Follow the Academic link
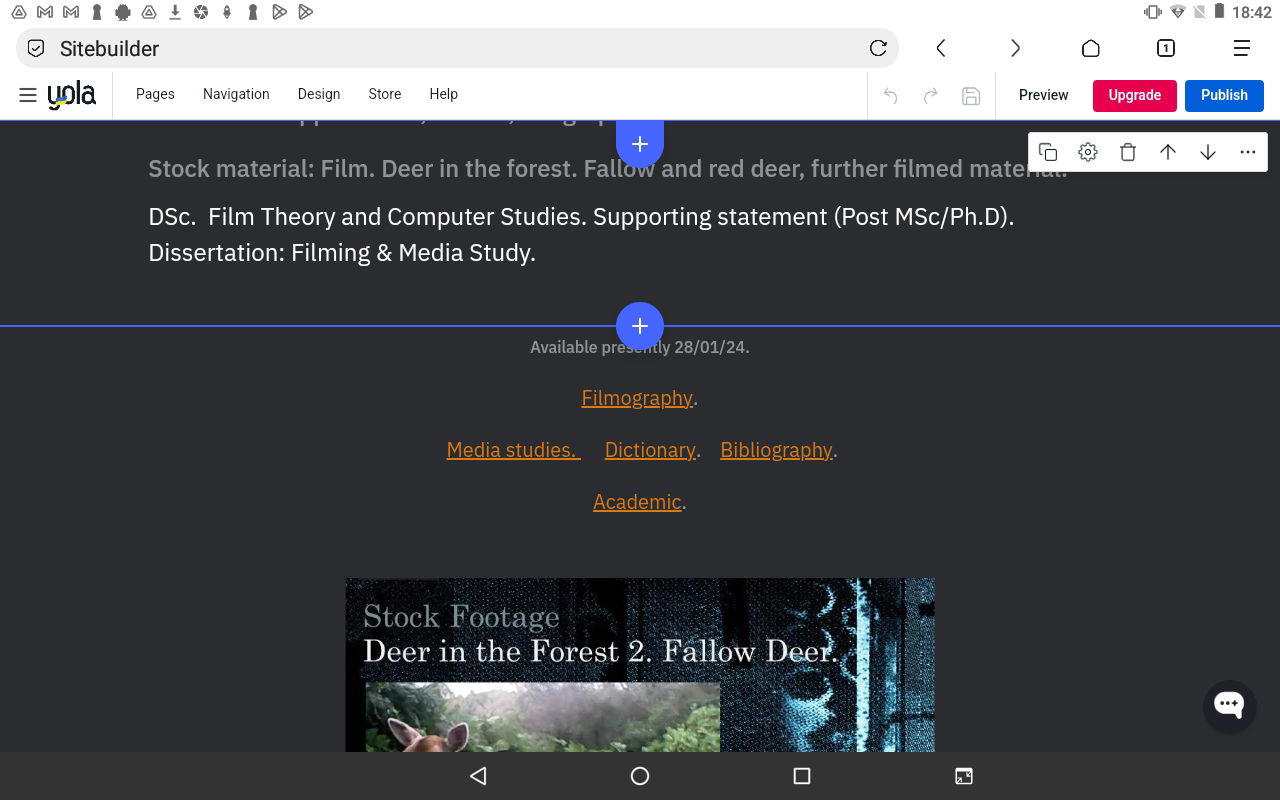Image resolution: width=1280 pixels, height=800 pixels. (x=637, y=502)
